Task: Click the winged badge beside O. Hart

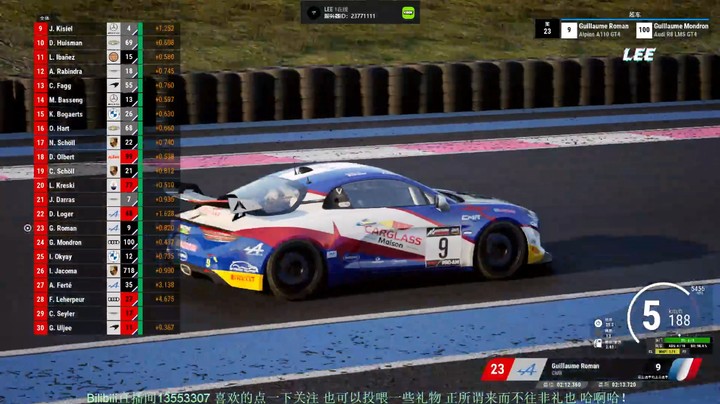Action: [113, 128]
